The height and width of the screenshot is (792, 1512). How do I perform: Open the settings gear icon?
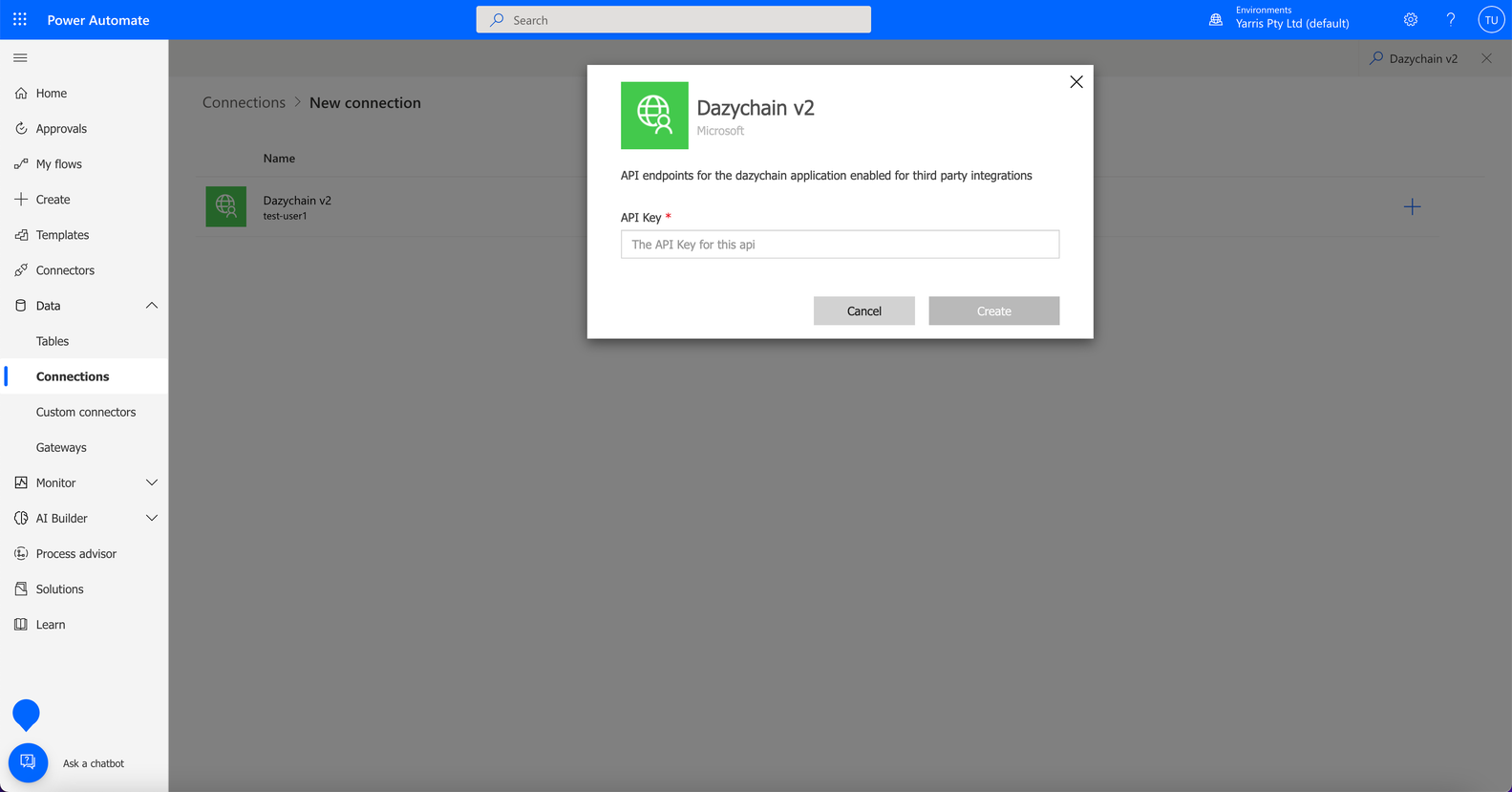1411,19
